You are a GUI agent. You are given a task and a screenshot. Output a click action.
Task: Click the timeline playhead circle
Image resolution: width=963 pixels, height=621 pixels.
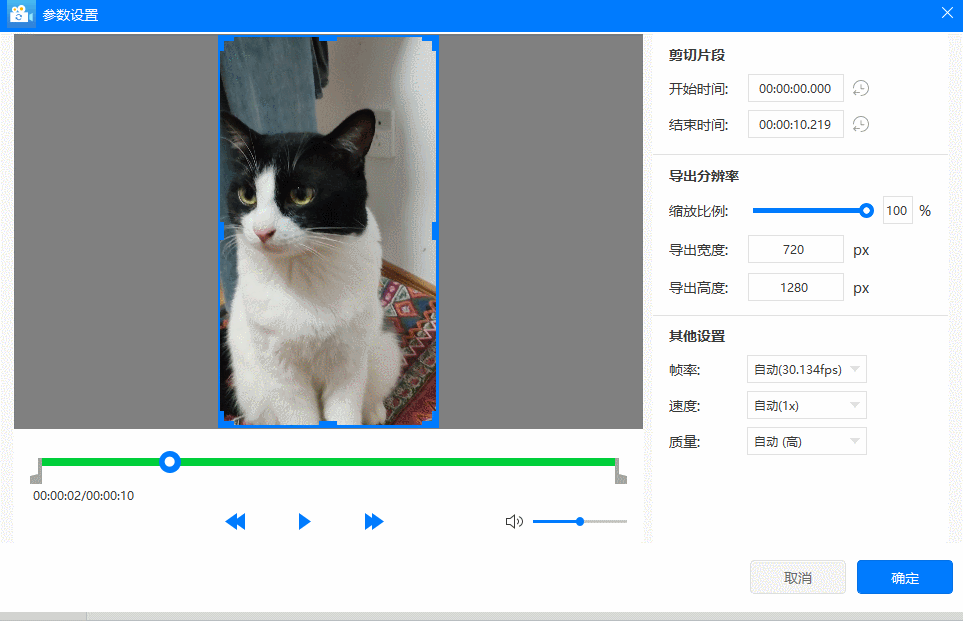point(170,462)
